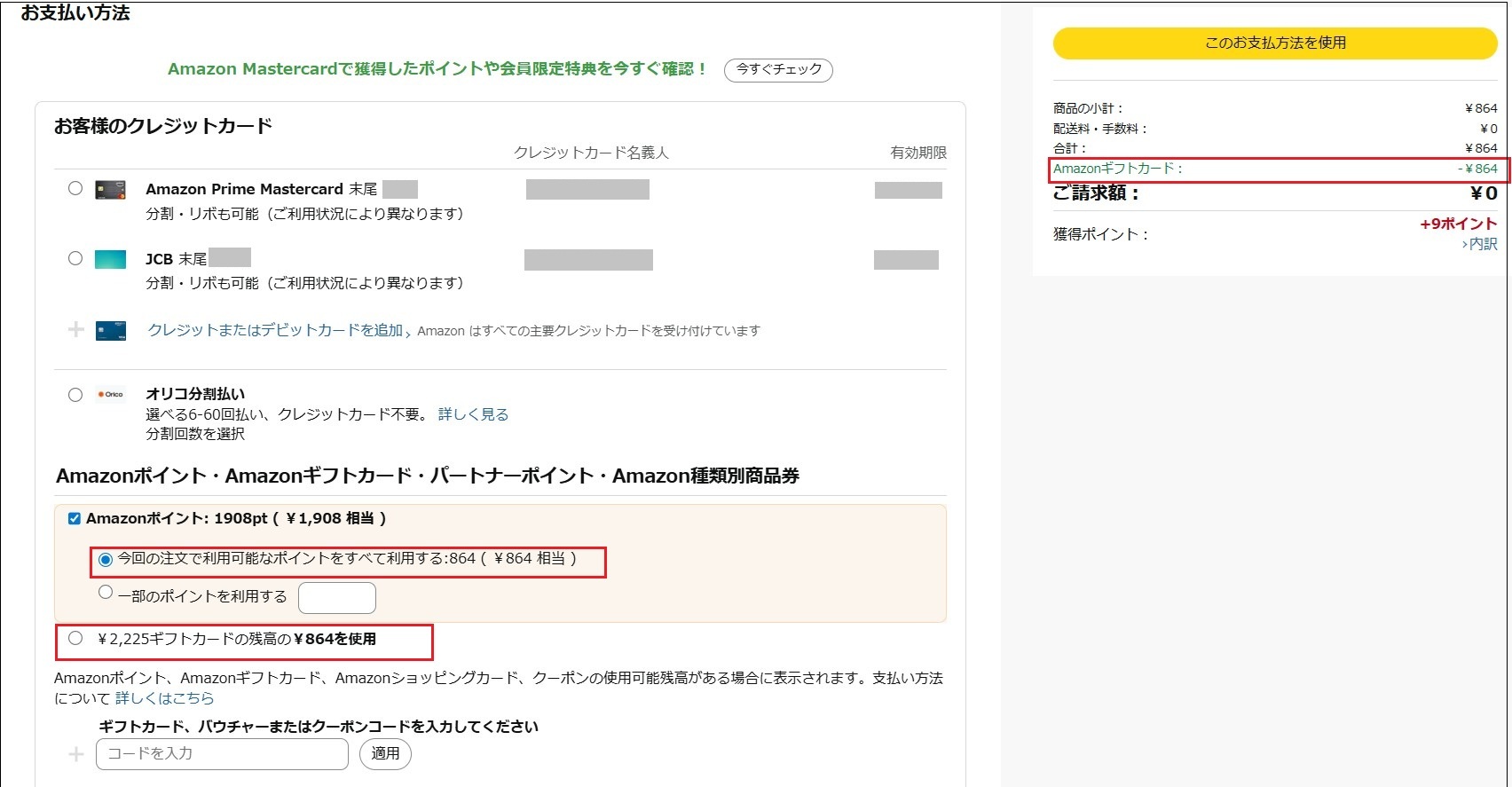
Task: Select the gift card balance ¥864 option
Action: (x=75, y=638)
